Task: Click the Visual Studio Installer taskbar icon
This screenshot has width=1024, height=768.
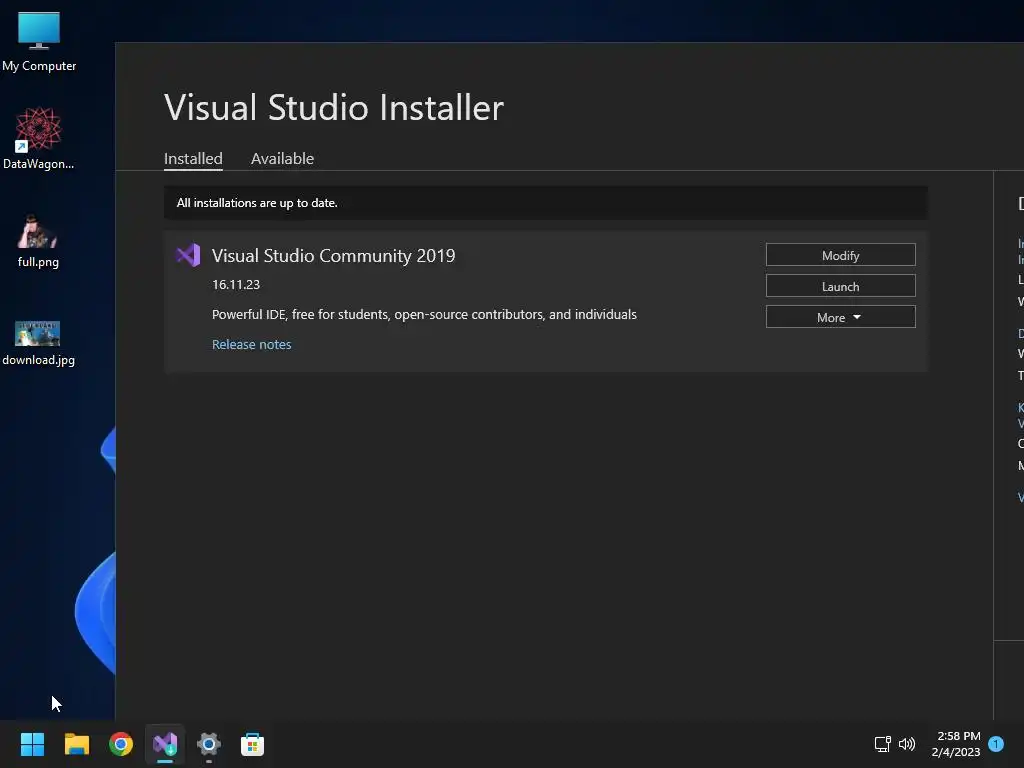Action: 165,744
